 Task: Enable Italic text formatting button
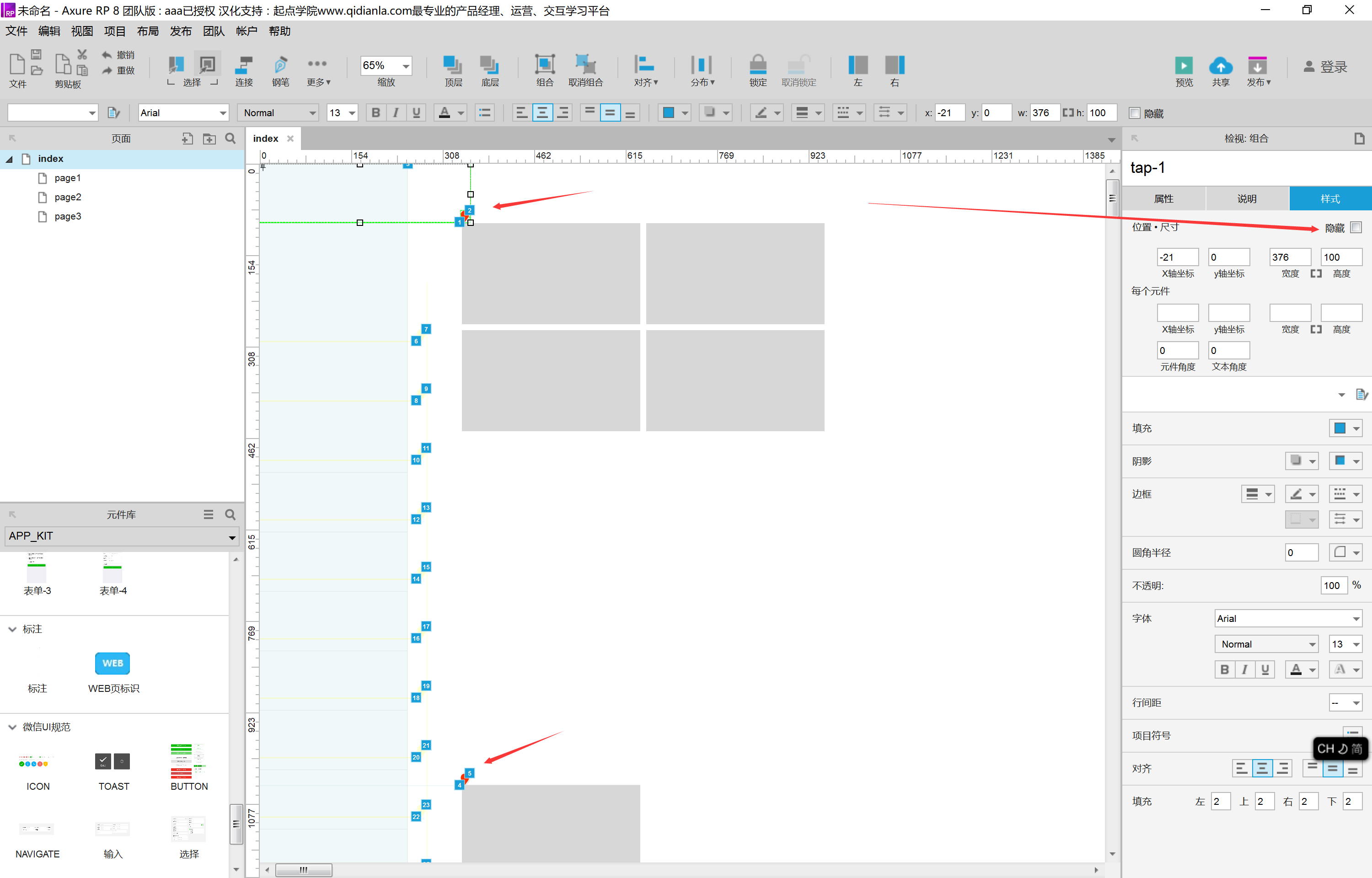[395, 112]
